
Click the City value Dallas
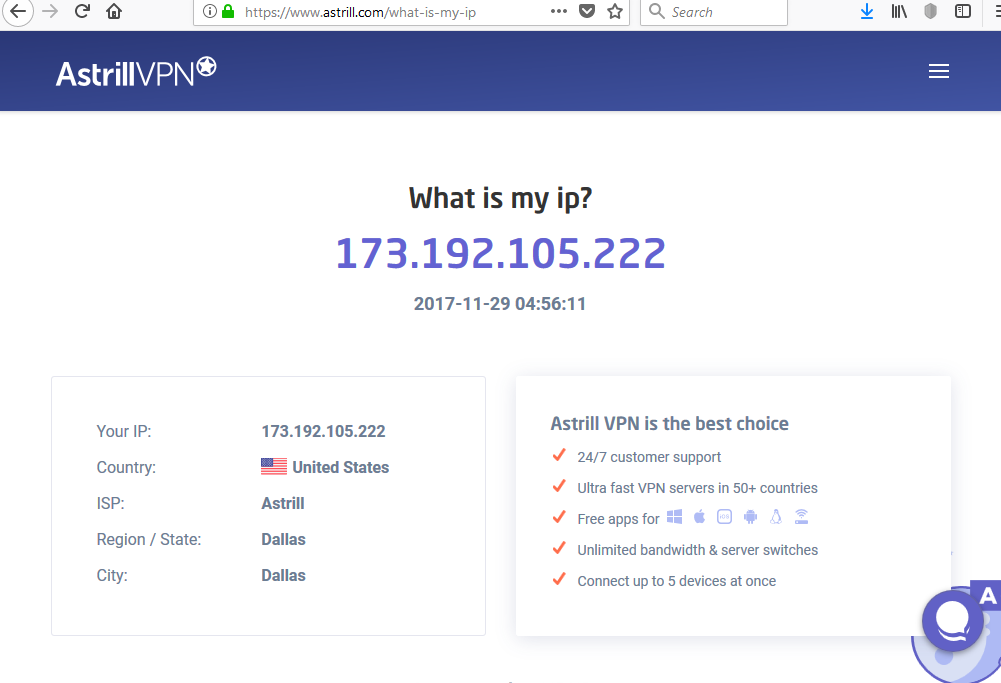(x=283, y=576)
